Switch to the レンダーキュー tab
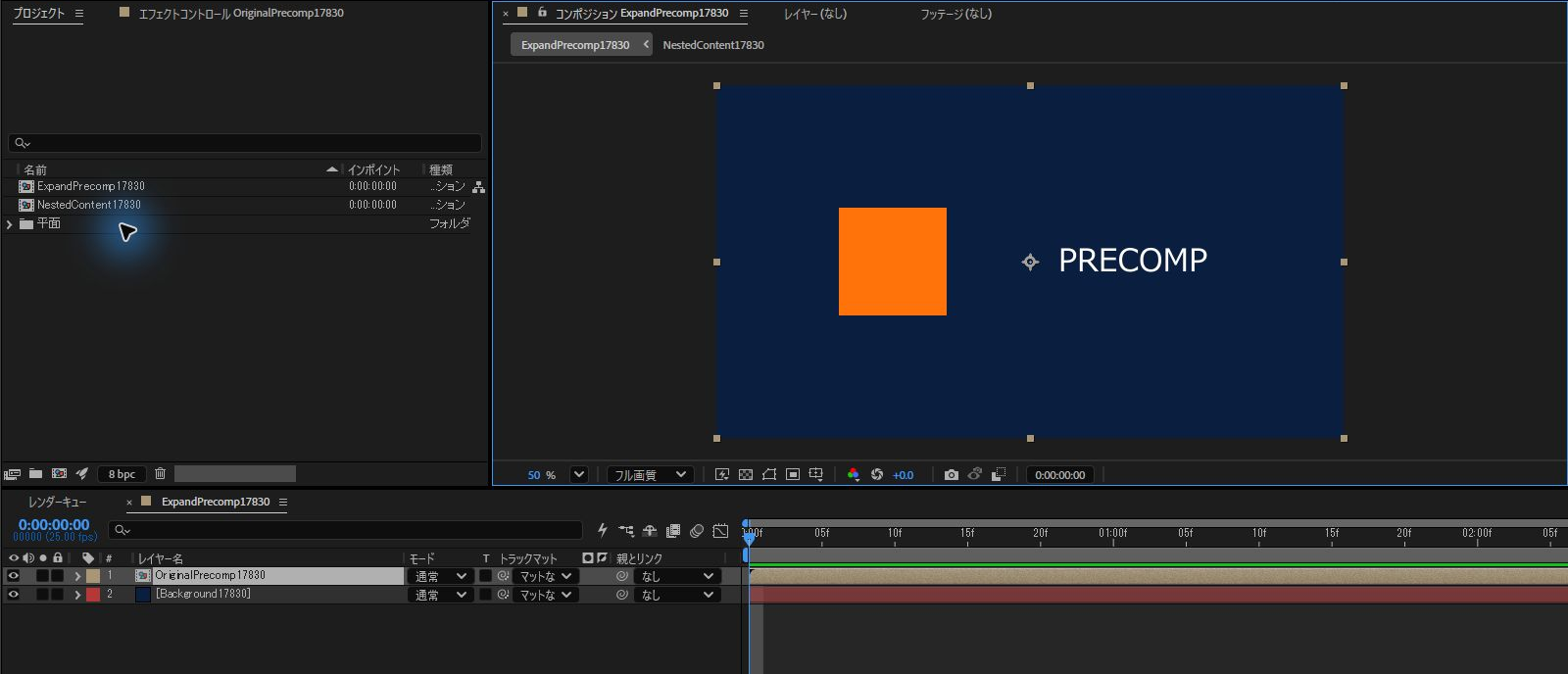 (57, 502)
